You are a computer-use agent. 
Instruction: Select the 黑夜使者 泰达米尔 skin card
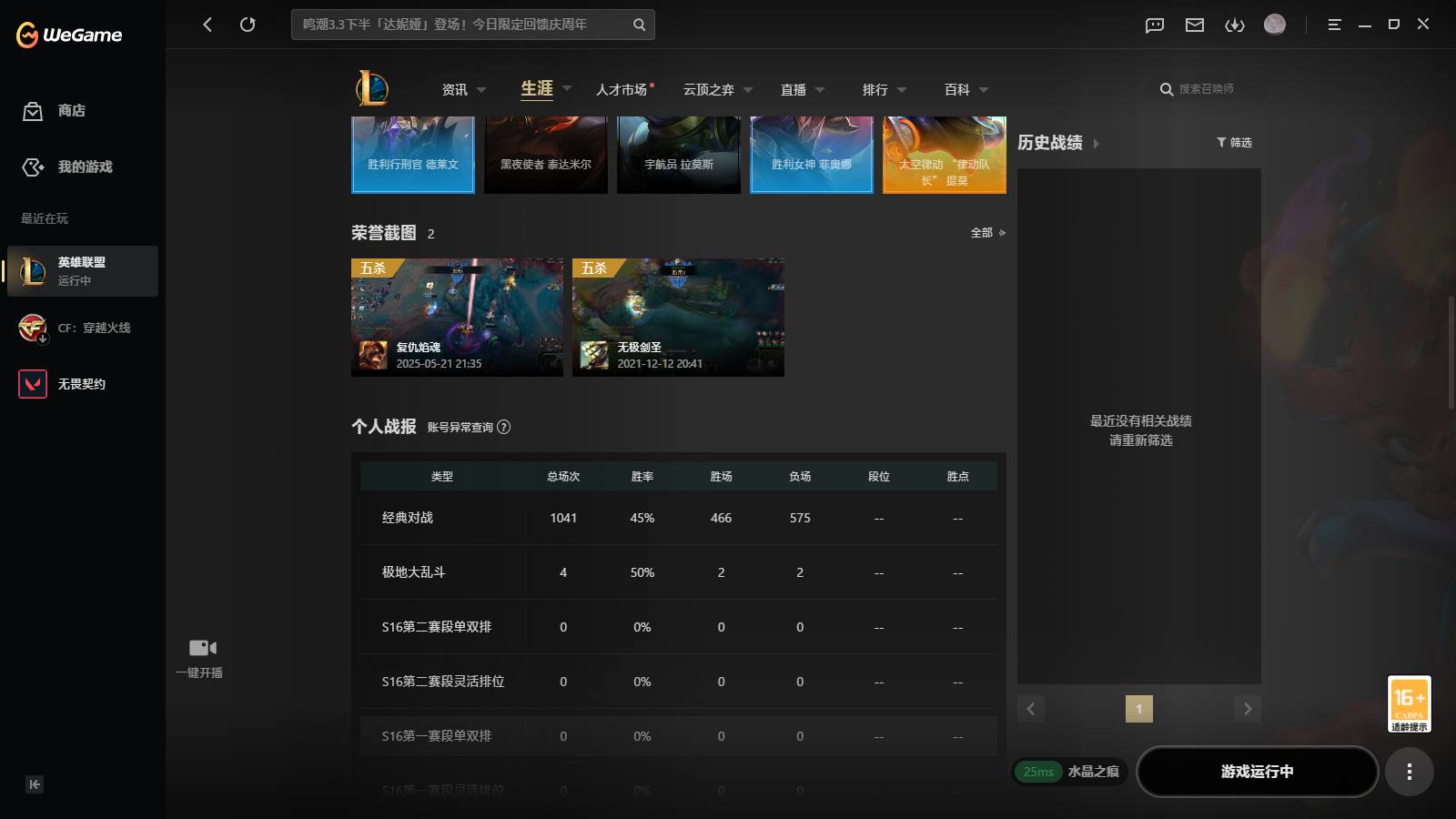tap(546, 155)
